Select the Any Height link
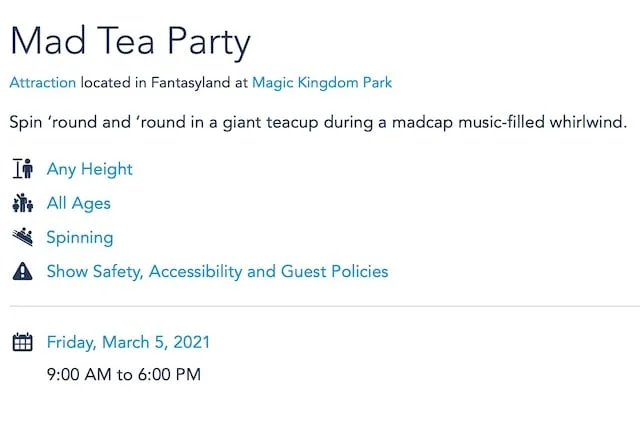 89,169
